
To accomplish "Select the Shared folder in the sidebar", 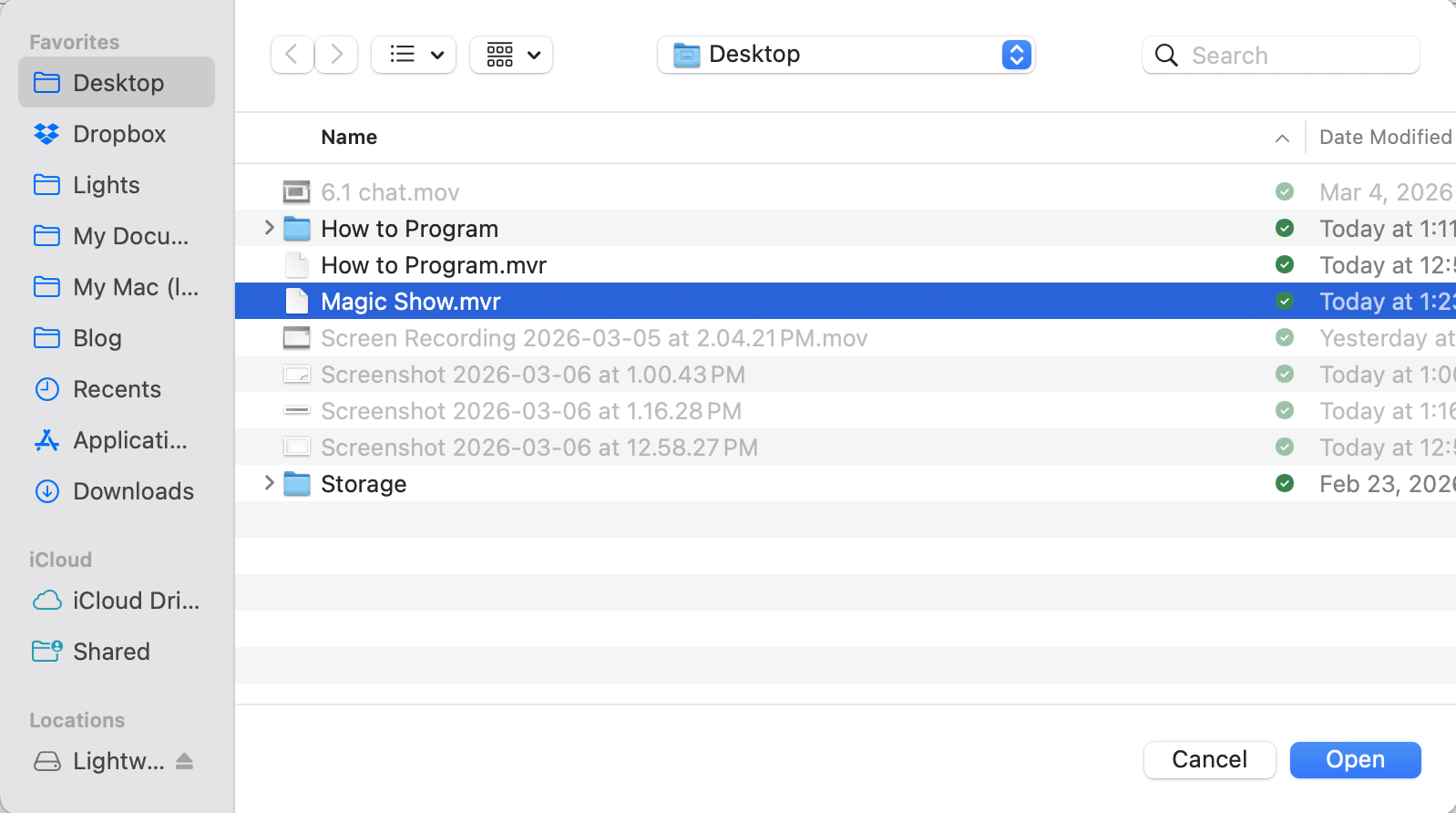I will [x=111, y=652].
